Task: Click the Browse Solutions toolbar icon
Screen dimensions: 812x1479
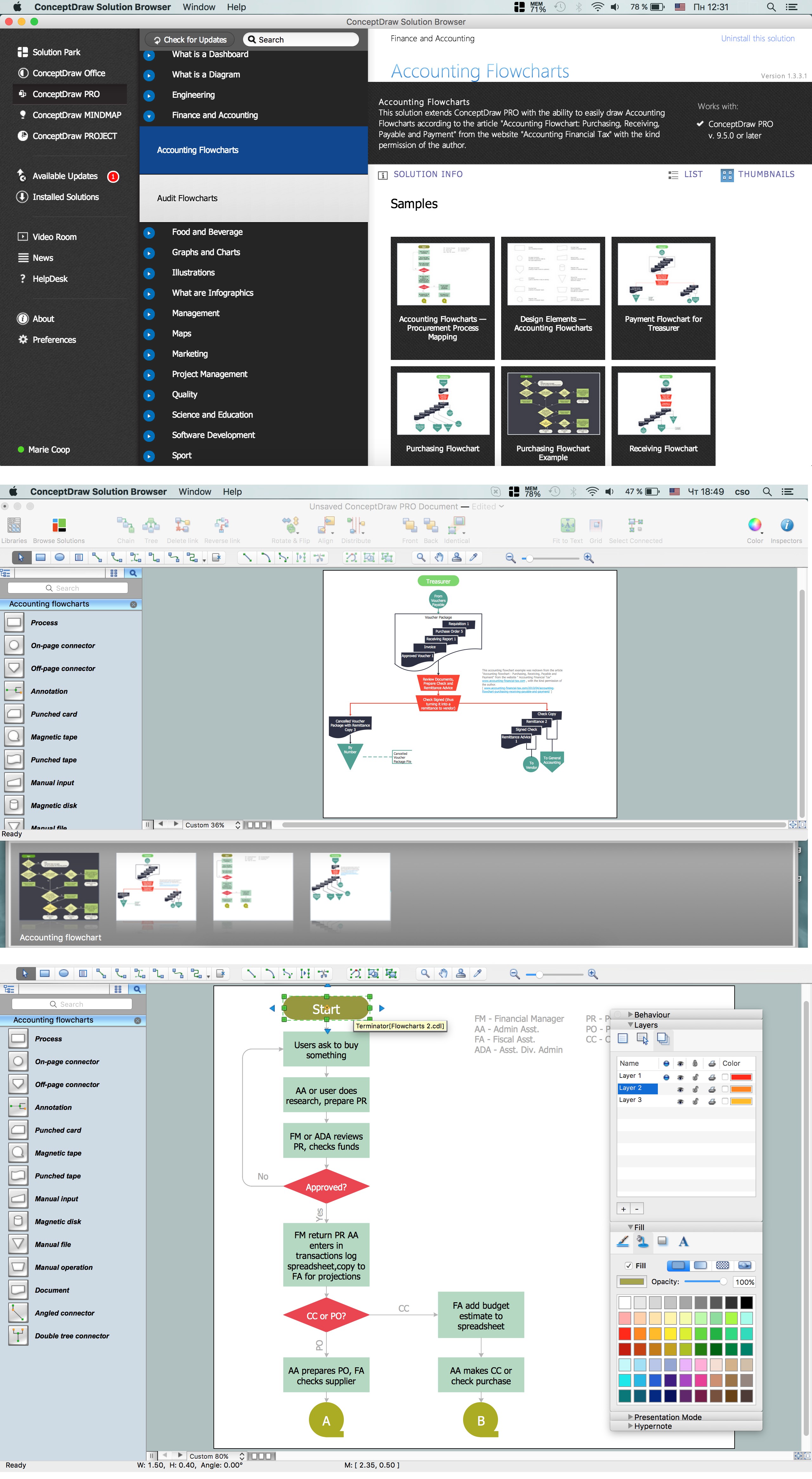Action: pos(59,525)
